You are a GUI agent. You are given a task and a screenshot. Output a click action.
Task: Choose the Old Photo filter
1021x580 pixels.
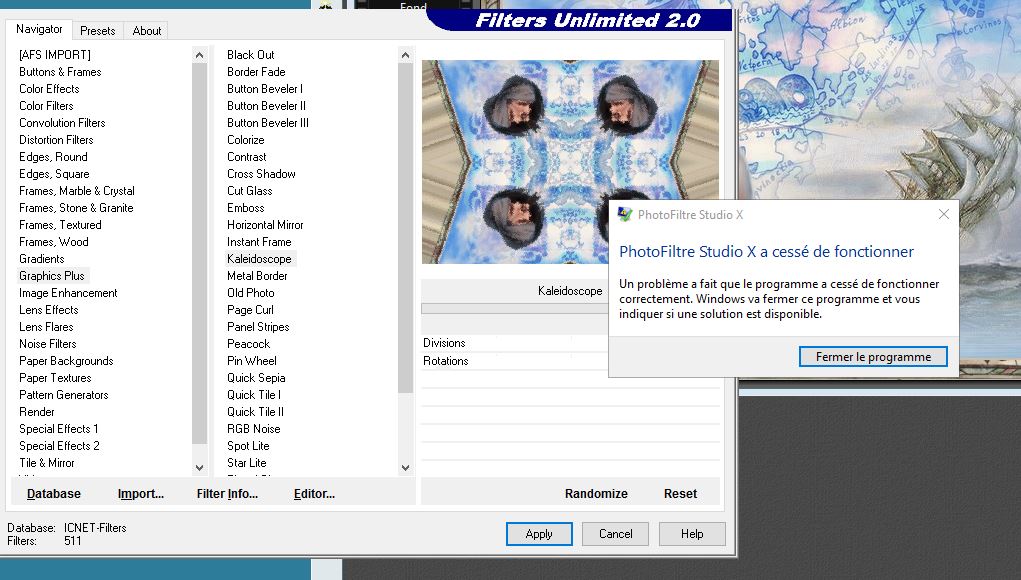[251, 293]
